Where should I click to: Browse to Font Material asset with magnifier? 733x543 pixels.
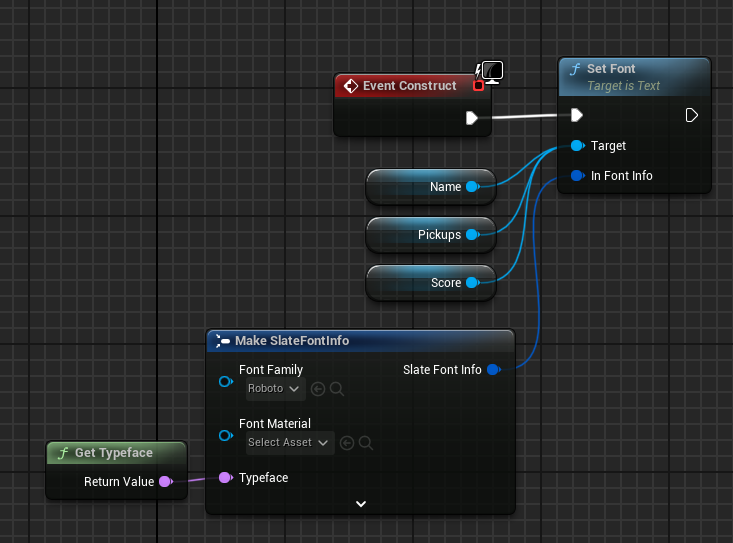pos(366,443)
